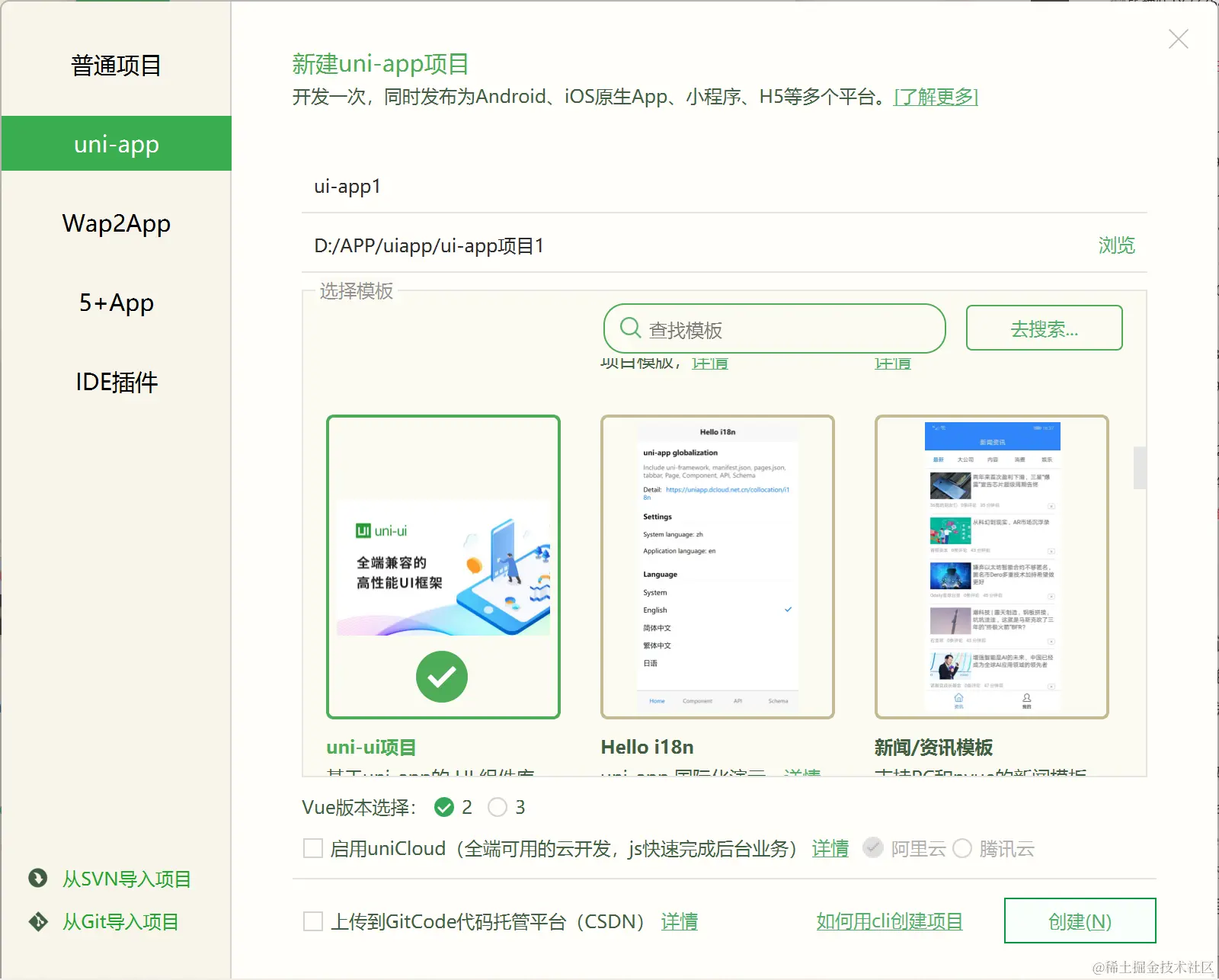Select the uni-app project type tab
Image resolution: width=1219 pixels, height=980 pixels.
pyautogui.click(x=117, y=143)
